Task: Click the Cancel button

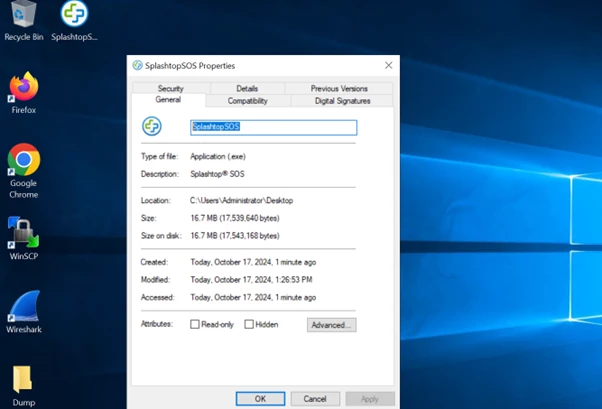Action: pos(315,399)
